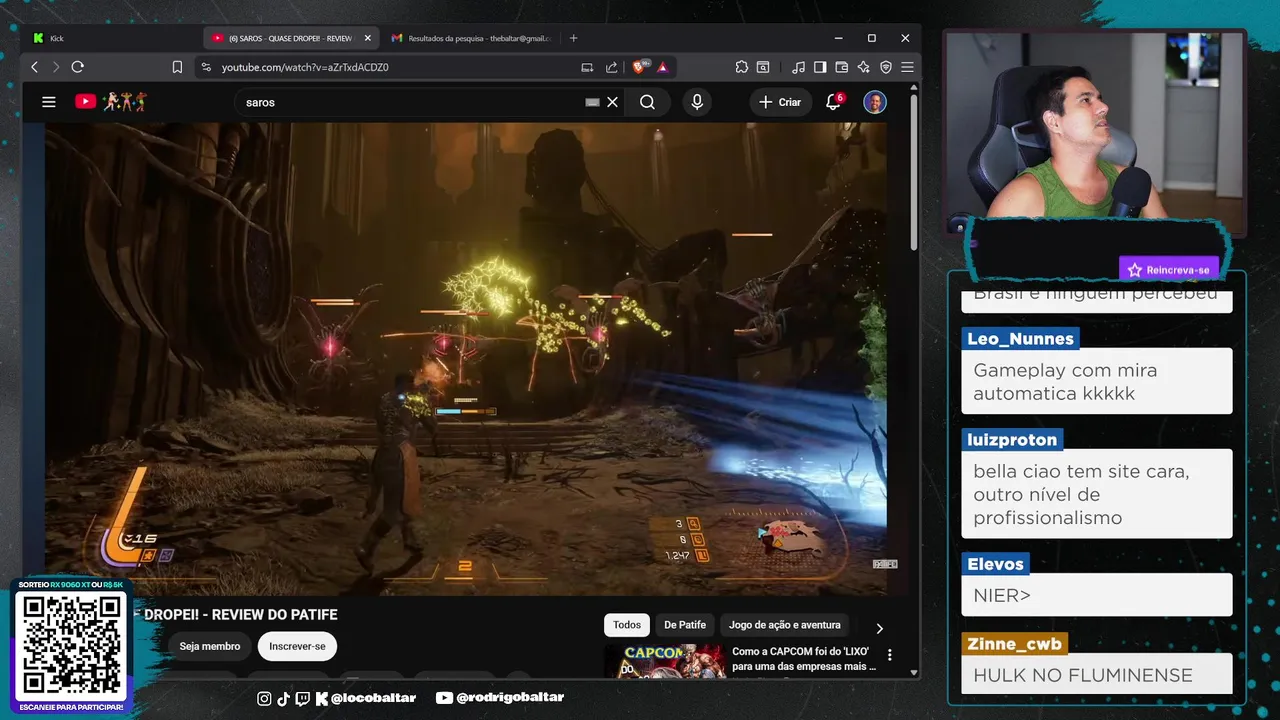Open the YouTube account avatar menu
Screen dimensions: 1280x720
point(875,102)
